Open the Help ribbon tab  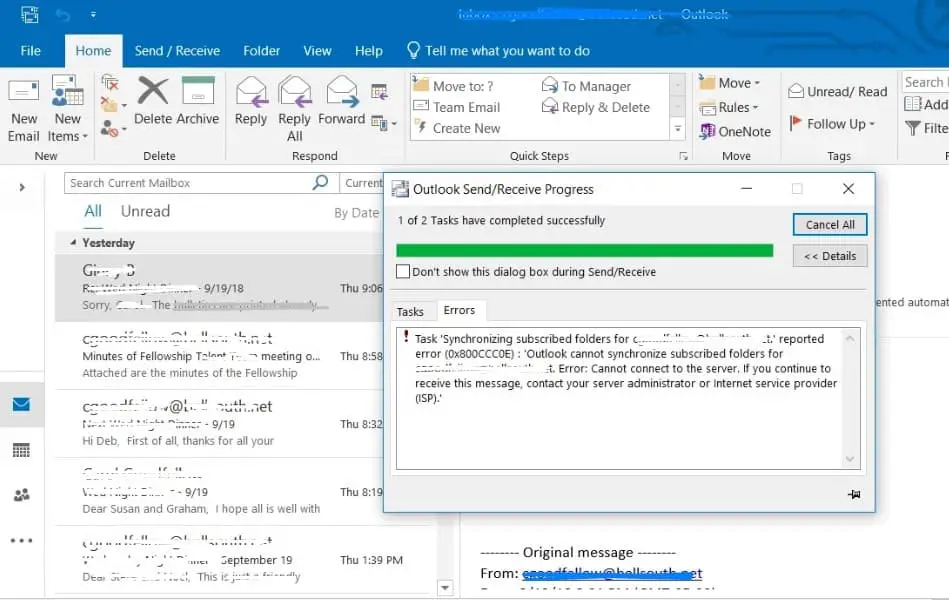[x=369, y=51]
